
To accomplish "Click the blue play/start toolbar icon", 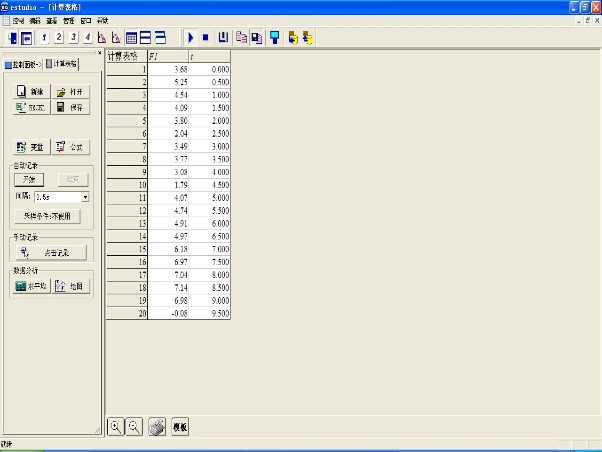I will (x=190, y=37).
